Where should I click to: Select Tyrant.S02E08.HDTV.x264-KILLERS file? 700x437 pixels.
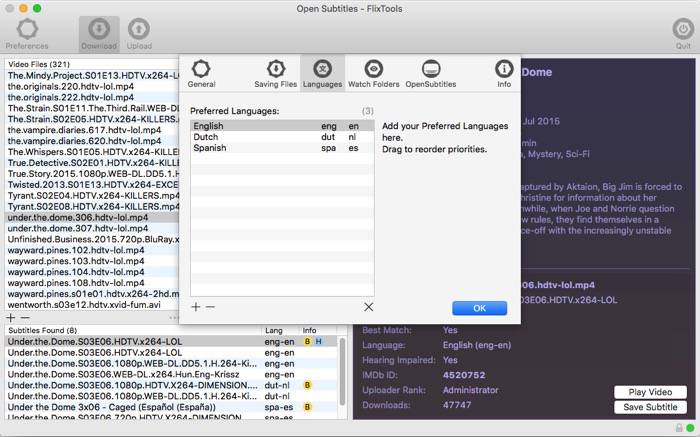coord(92,206)
